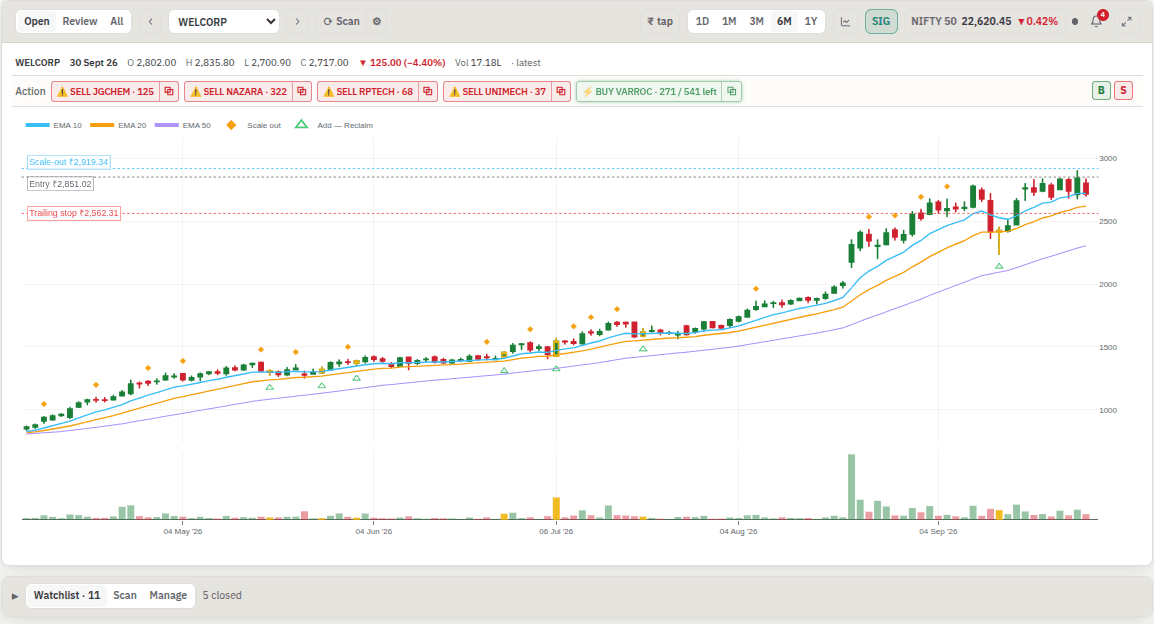The image size is (1154, 624).
Task: Click the status dot beside the bell
Action: (x=1075, y=21)
